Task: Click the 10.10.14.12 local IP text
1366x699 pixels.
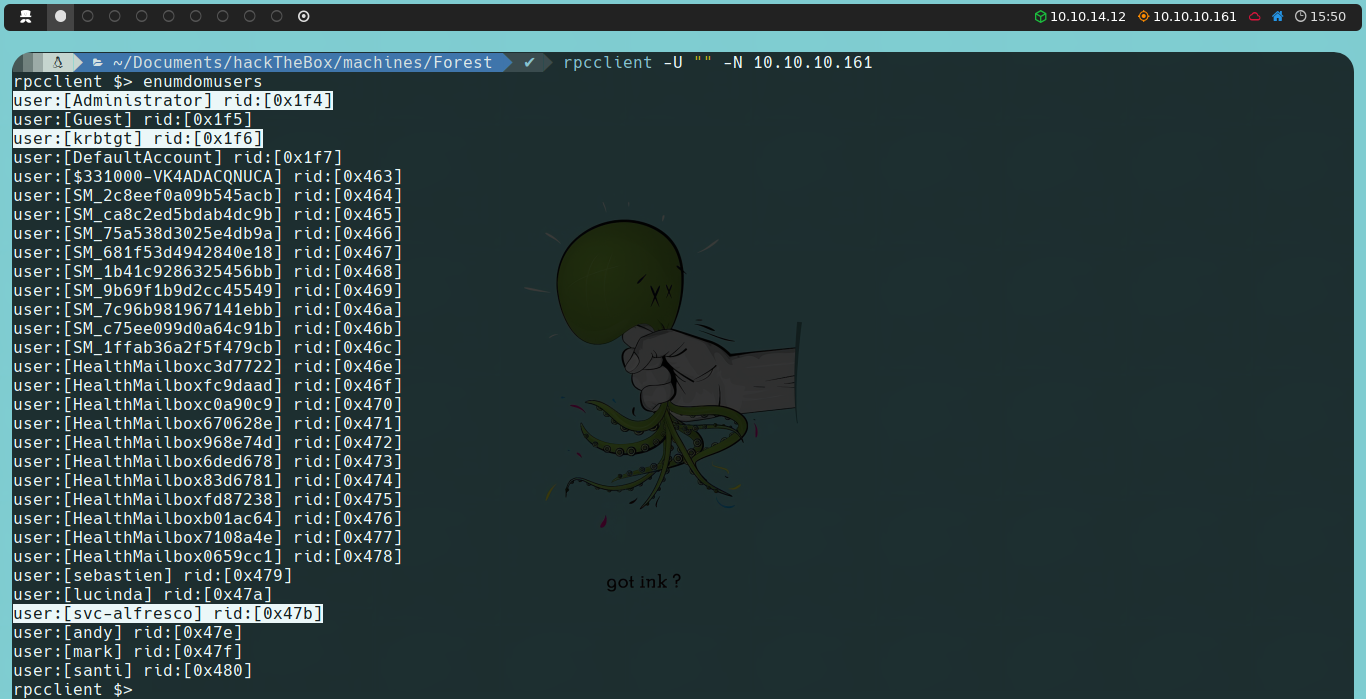Action: point(1088,16)
